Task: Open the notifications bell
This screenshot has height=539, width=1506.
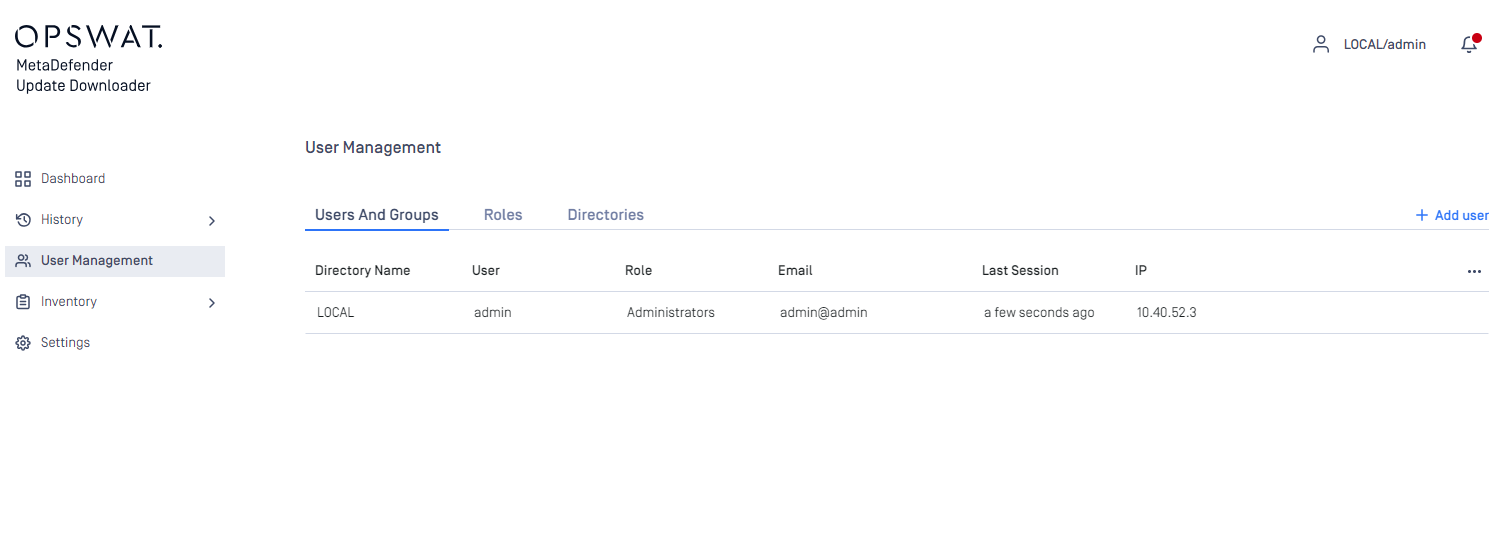Action: click(x=1469, y=44)
